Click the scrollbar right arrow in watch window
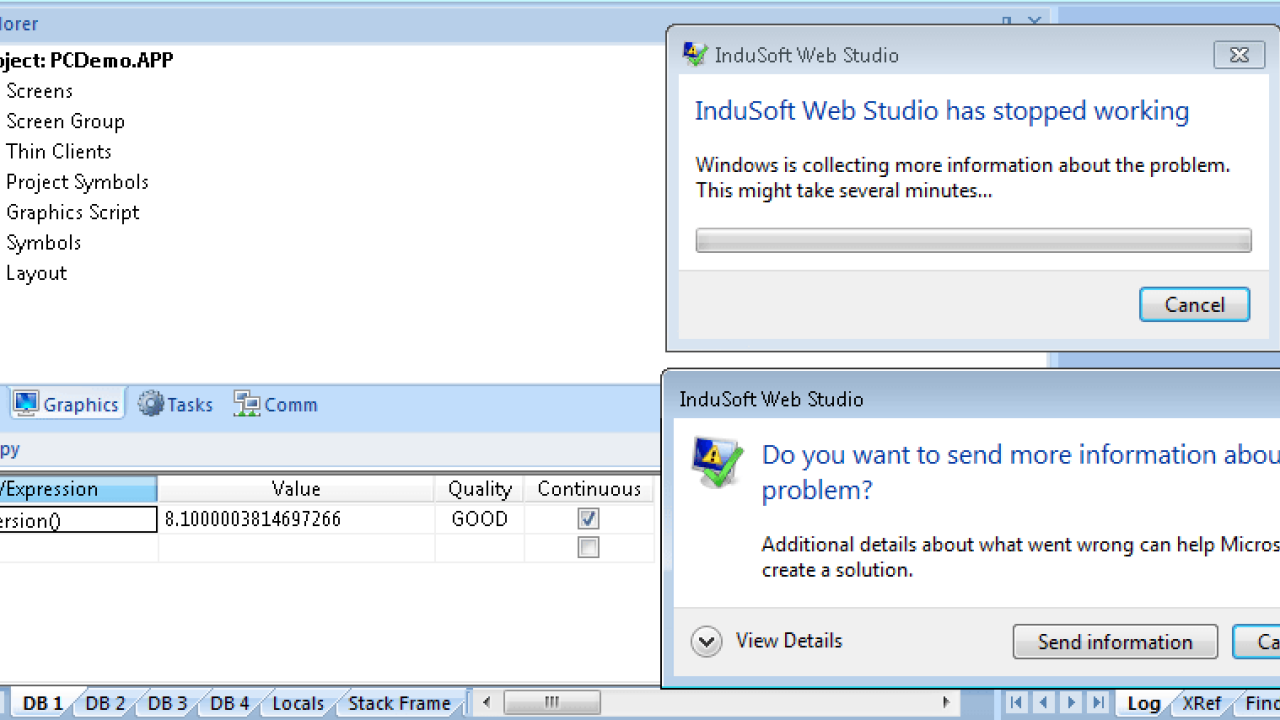 pos(948,703)
